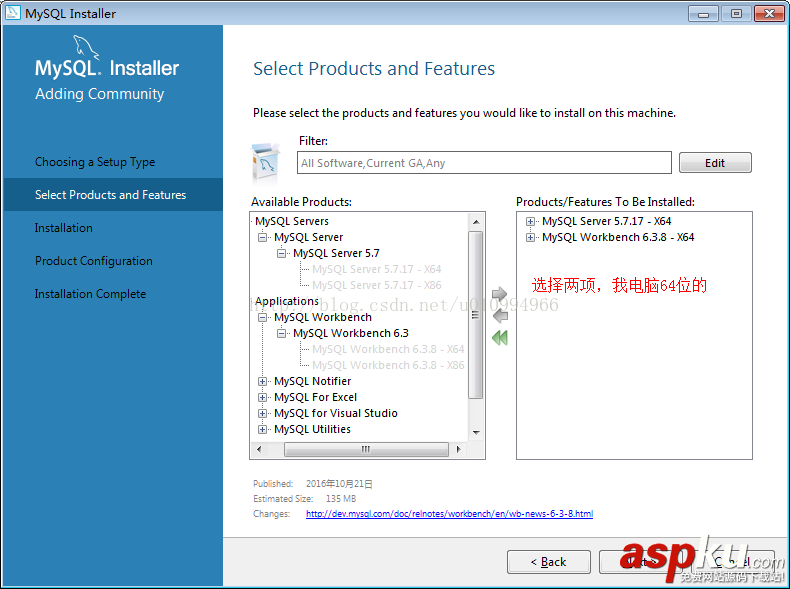Select MySQL Servers category in the tree
The height and width of the screenshot is (589, 790).
[292, 221]
